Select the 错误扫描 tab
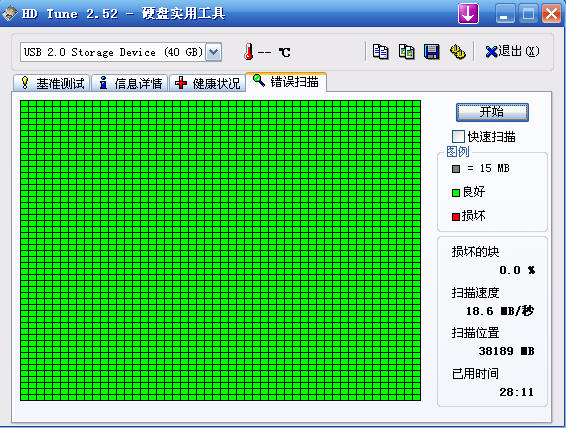The height and width of the screenshot is (428, 566). (286, 82)
